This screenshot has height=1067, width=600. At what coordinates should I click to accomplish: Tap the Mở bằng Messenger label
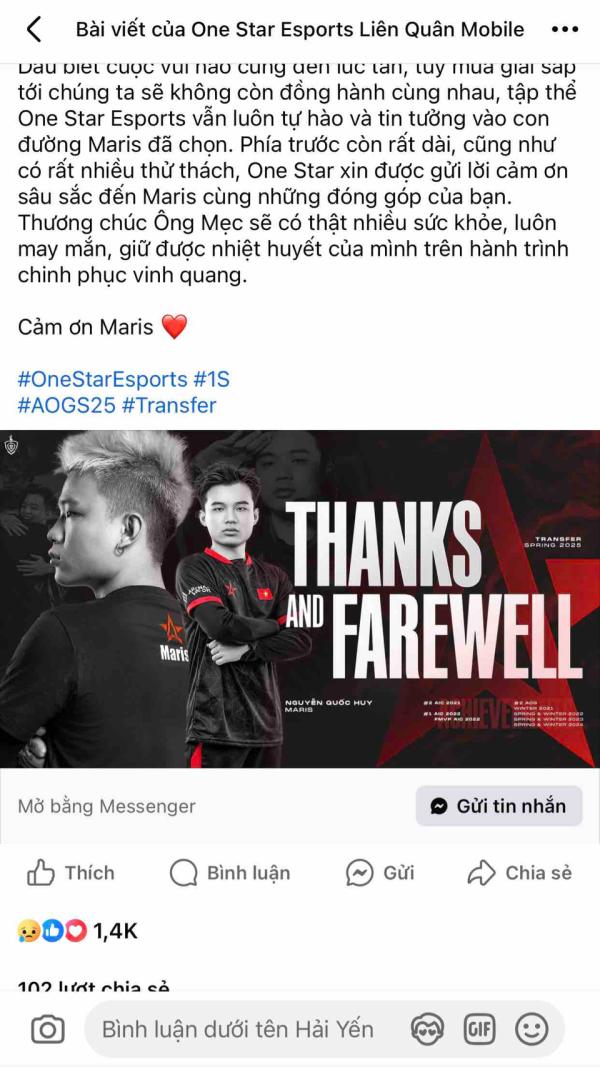pos(107,806)
